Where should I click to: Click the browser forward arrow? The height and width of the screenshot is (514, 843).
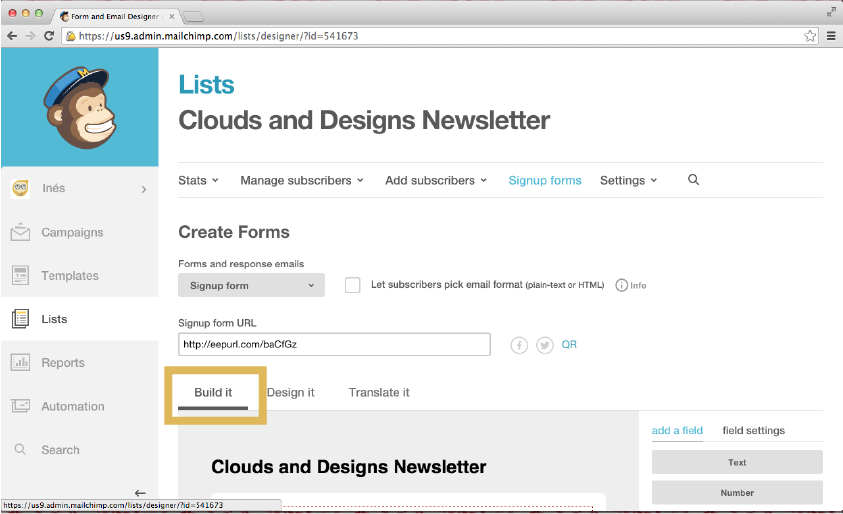click(x=30, y=36)
